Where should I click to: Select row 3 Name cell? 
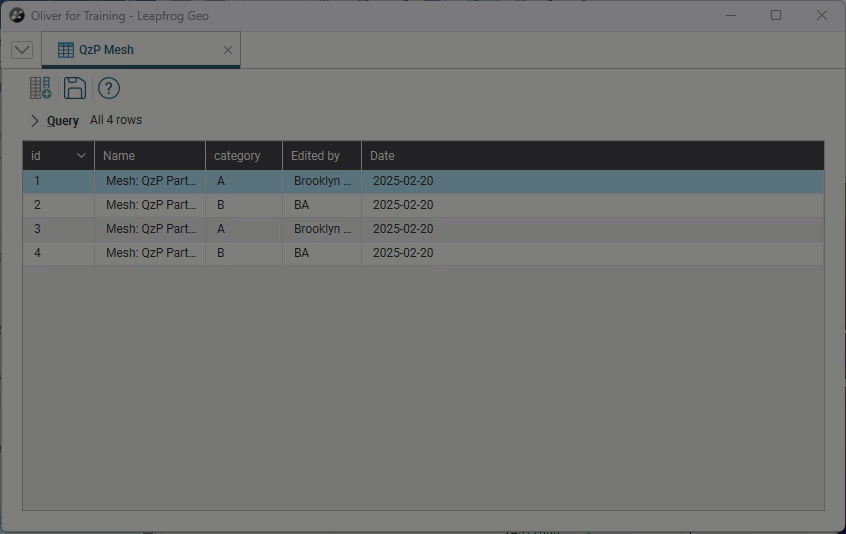(150, 229)
